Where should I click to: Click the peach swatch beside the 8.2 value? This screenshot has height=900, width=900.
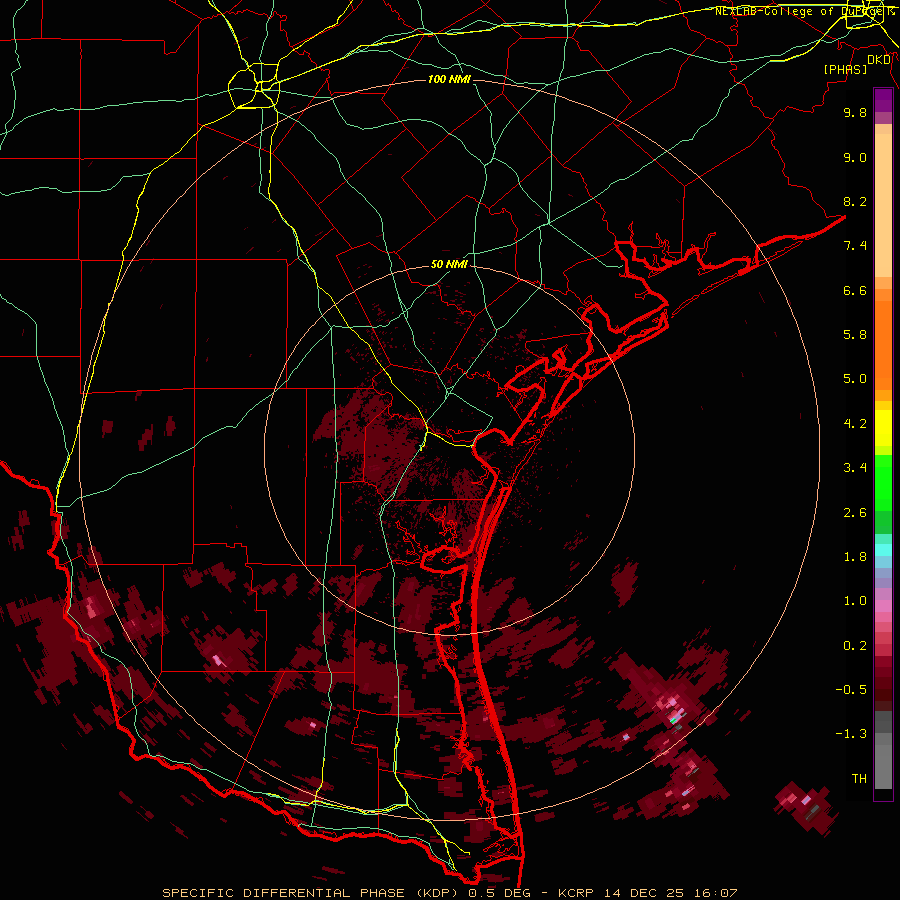pyautogui.click(x=883, y=205)
